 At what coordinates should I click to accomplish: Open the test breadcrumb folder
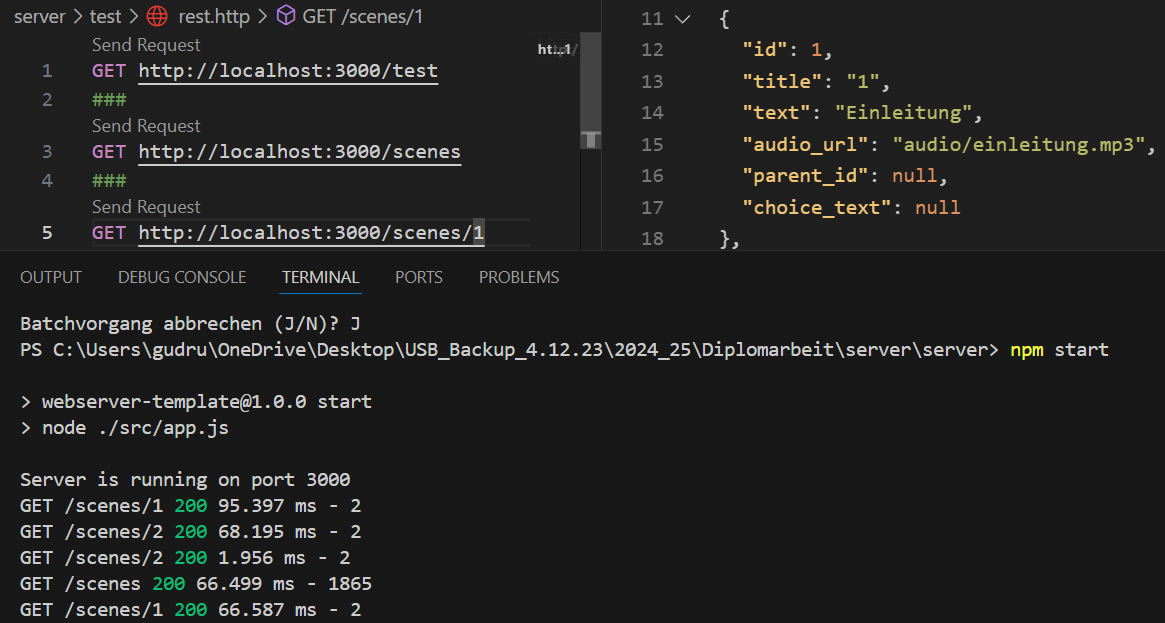pyautogui.click(x=105, y=16)
